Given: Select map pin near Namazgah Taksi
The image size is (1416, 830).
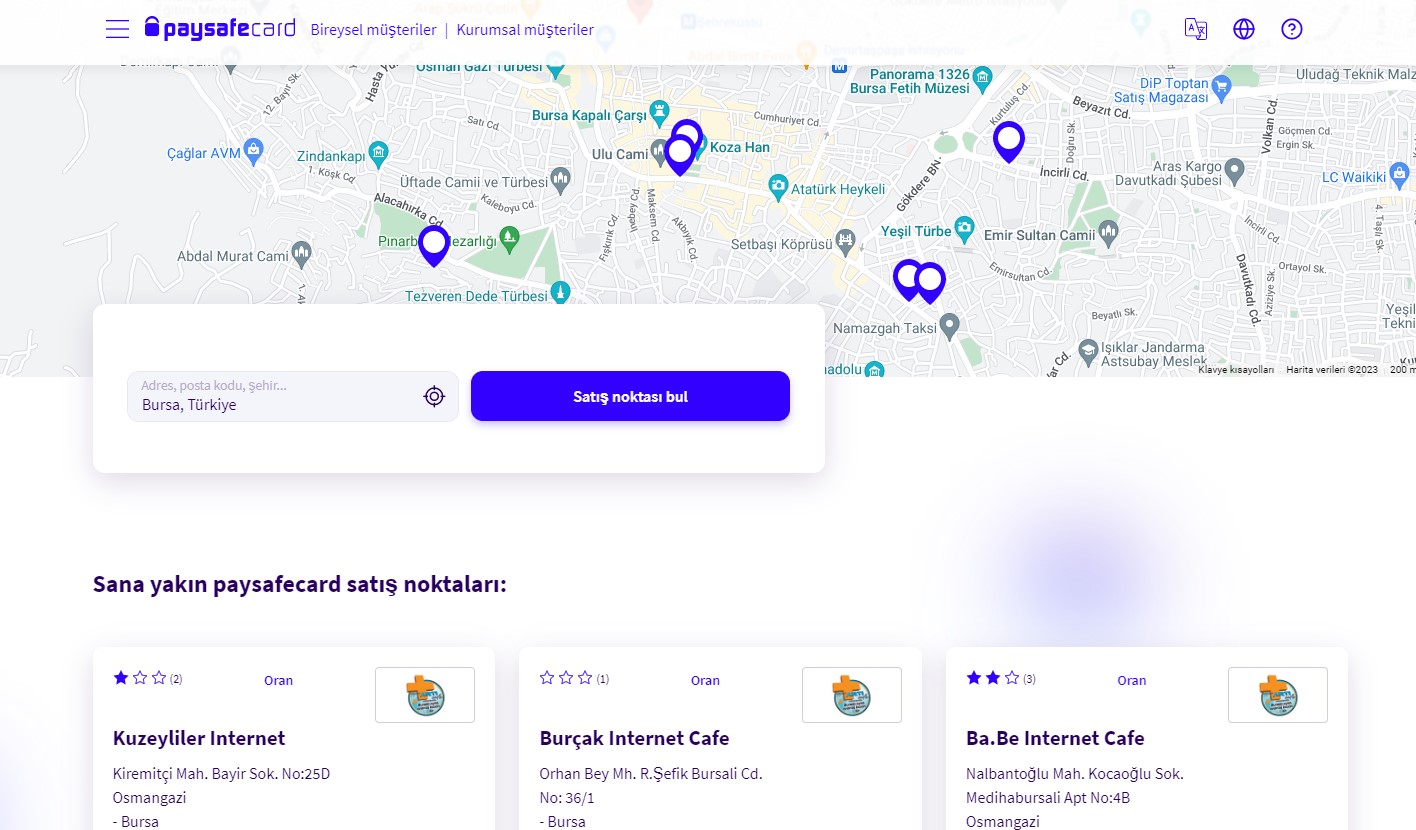Looking at the screenshot, I should pyautogui.click(x=930, y=283).
